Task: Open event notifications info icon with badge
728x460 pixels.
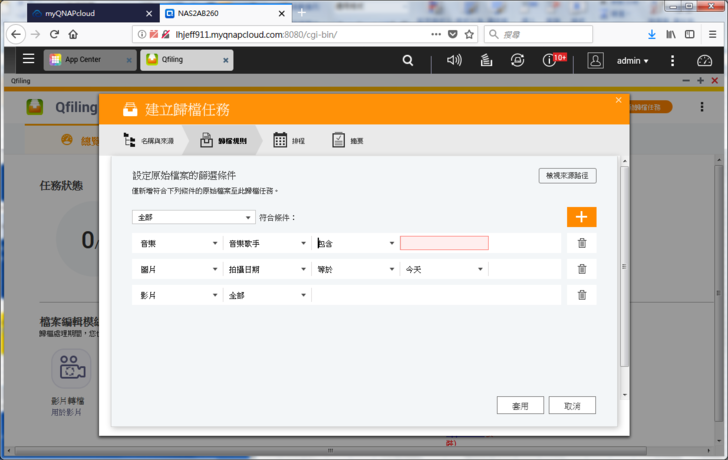Action: click(x=549, y=60)
